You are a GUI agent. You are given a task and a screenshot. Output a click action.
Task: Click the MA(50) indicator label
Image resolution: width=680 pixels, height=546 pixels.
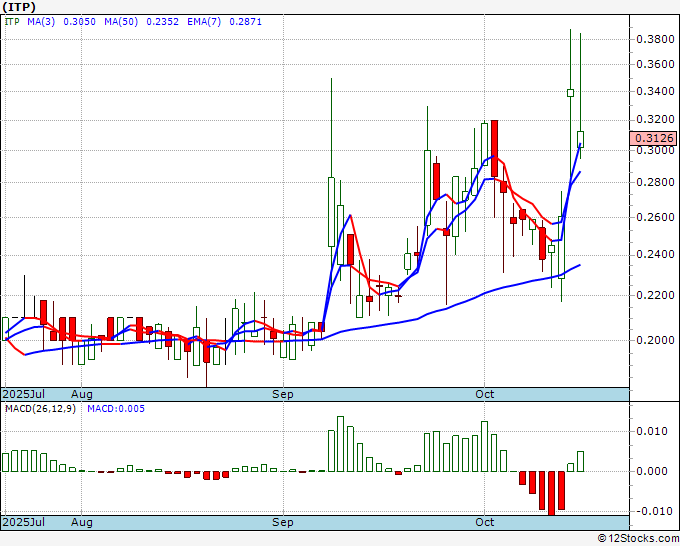click(x=121, y=22)
